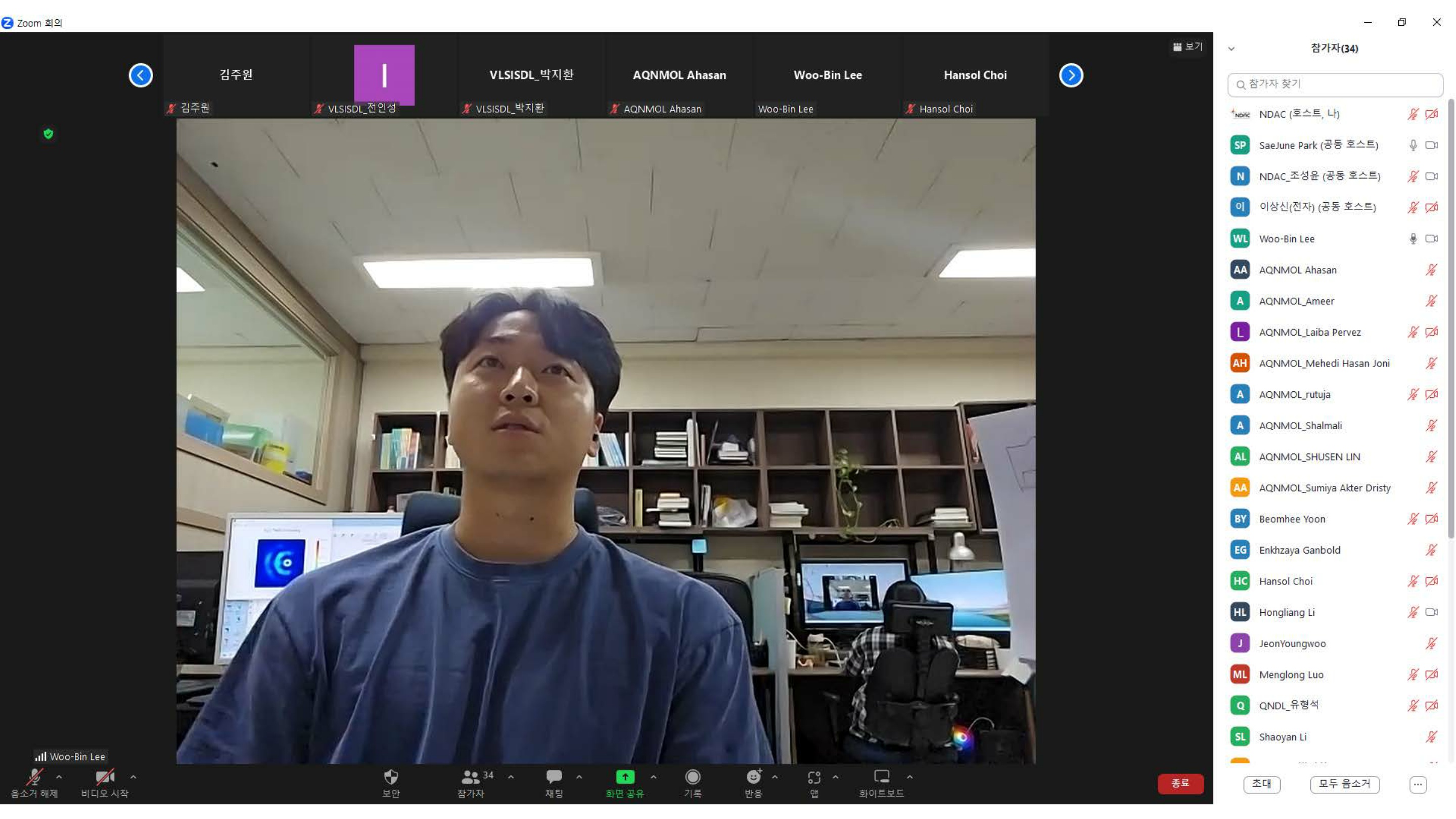Image resolution: width=1456 pixels, height=819 pixels.
Task: Click the green Share Screen (화면 공유) icon
Action: pos(624,777)
